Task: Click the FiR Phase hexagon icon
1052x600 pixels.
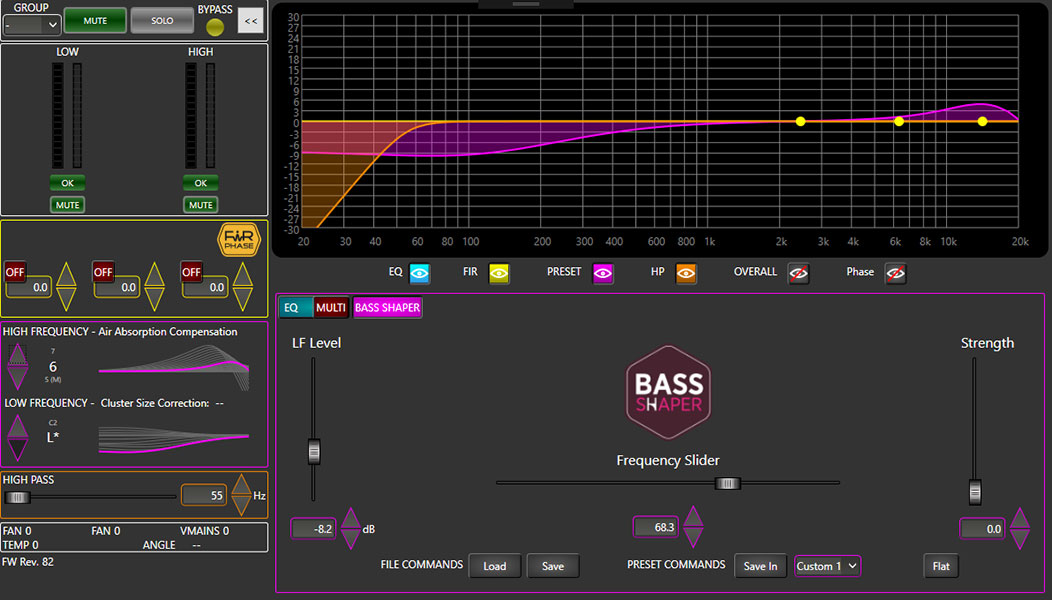Action: (x=239, y=240)
